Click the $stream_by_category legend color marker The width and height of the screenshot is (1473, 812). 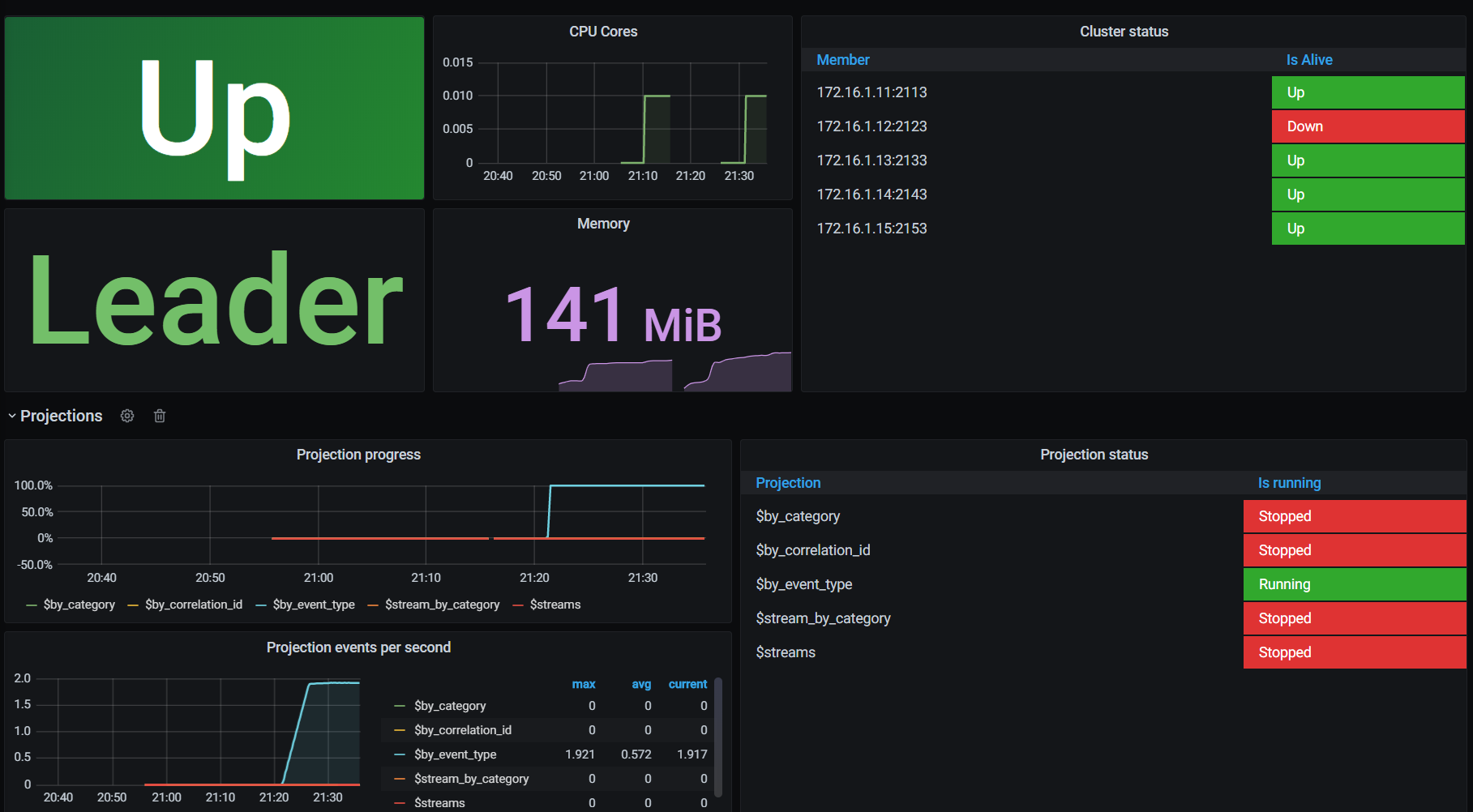pos(374,605)
